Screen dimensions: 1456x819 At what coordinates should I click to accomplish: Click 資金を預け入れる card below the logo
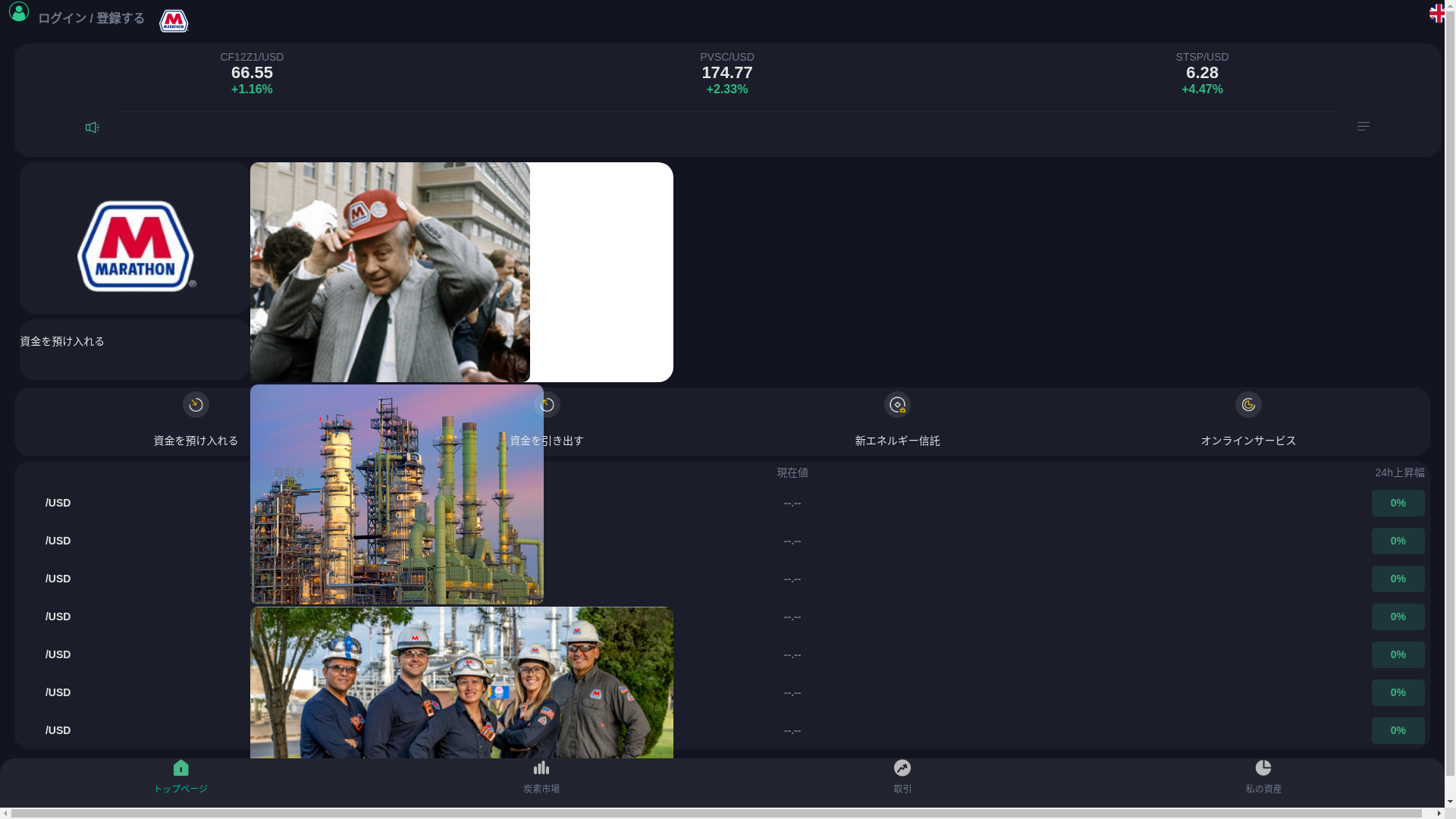135,350
